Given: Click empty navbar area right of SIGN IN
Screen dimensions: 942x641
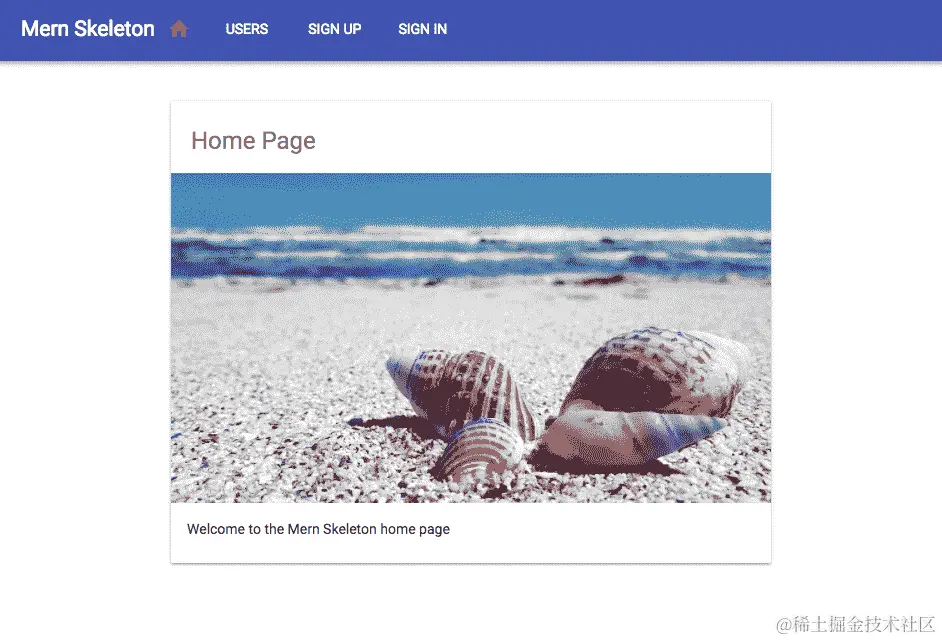Looking at the screenshot, I should (x=691, y=29).
